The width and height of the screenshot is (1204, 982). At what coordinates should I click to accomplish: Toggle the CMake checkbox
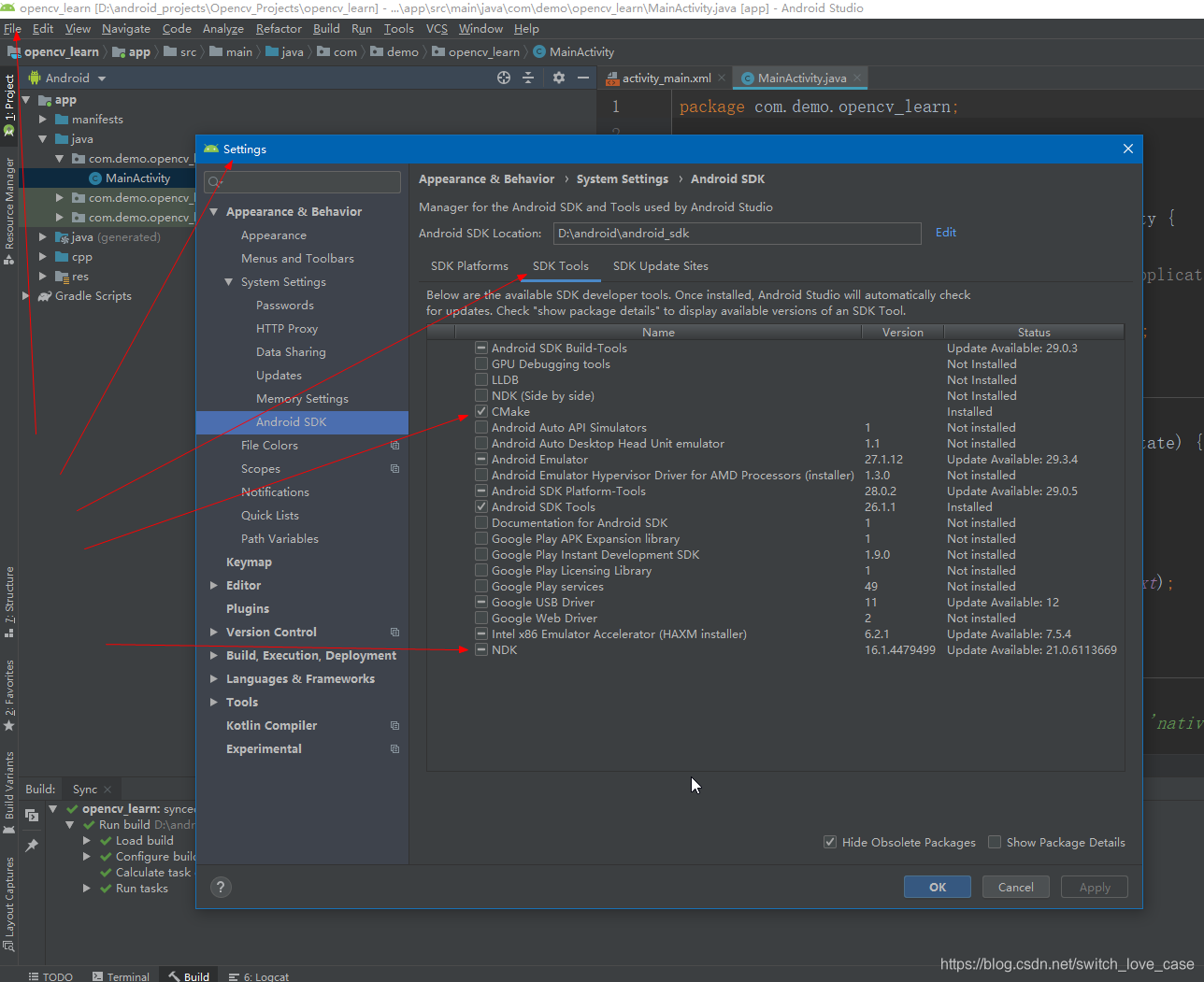tap(481, 411)
